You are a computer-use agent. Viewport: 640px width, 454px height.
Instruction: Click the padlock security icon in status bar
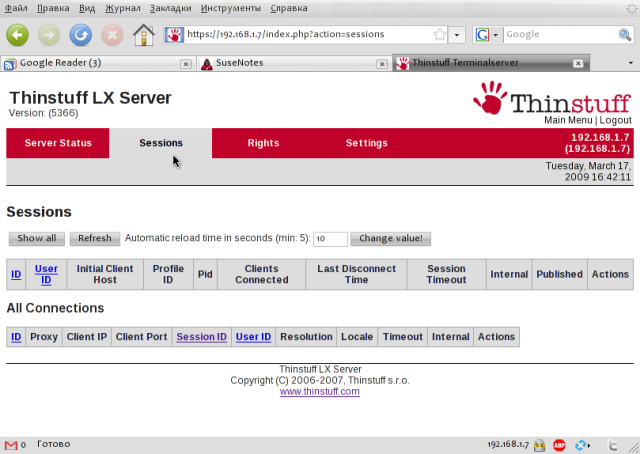(539, 445)
